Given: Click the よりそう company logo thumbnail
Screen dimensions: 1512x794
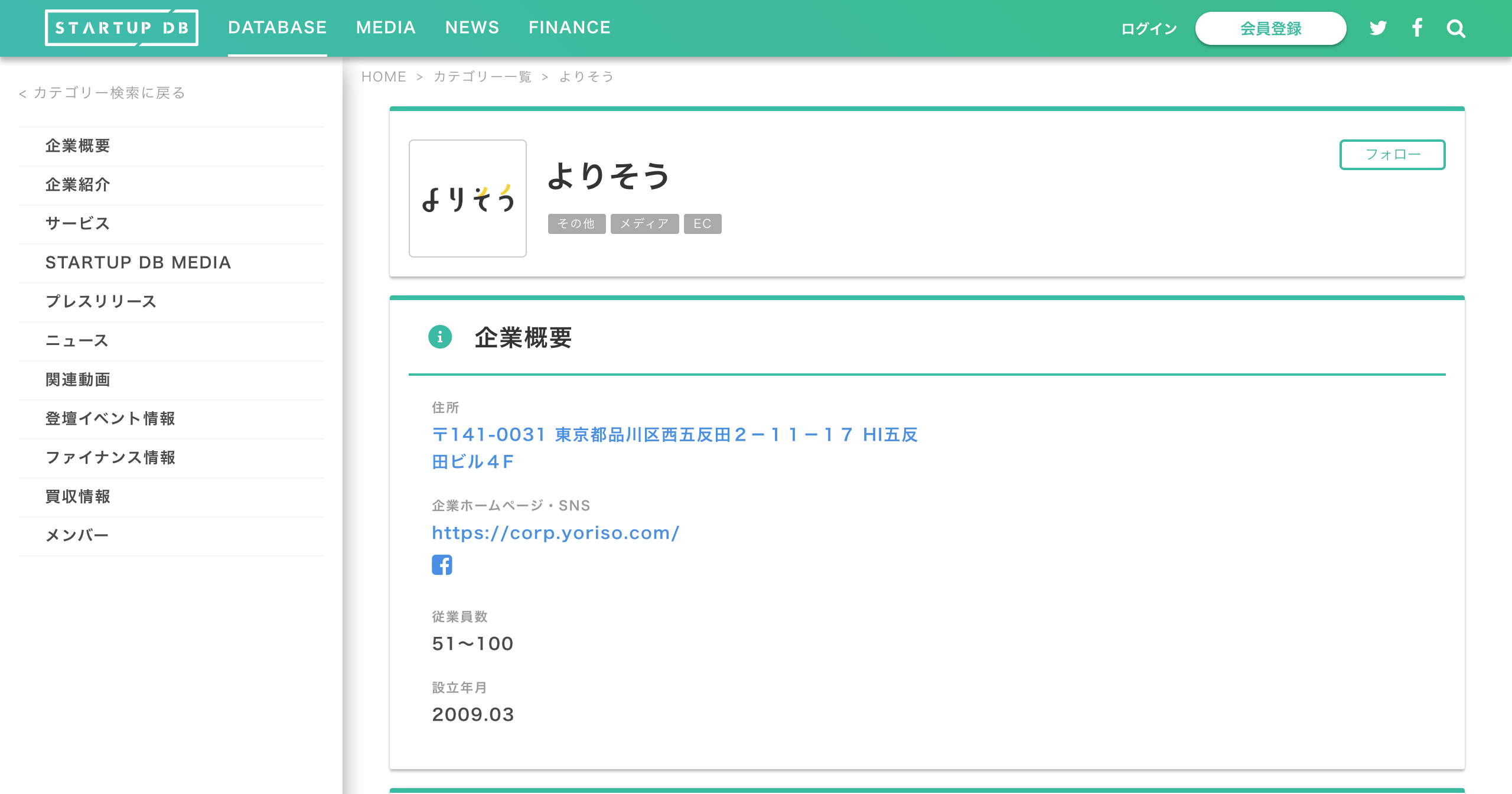Looking at the screenshot, I should 467,198.
